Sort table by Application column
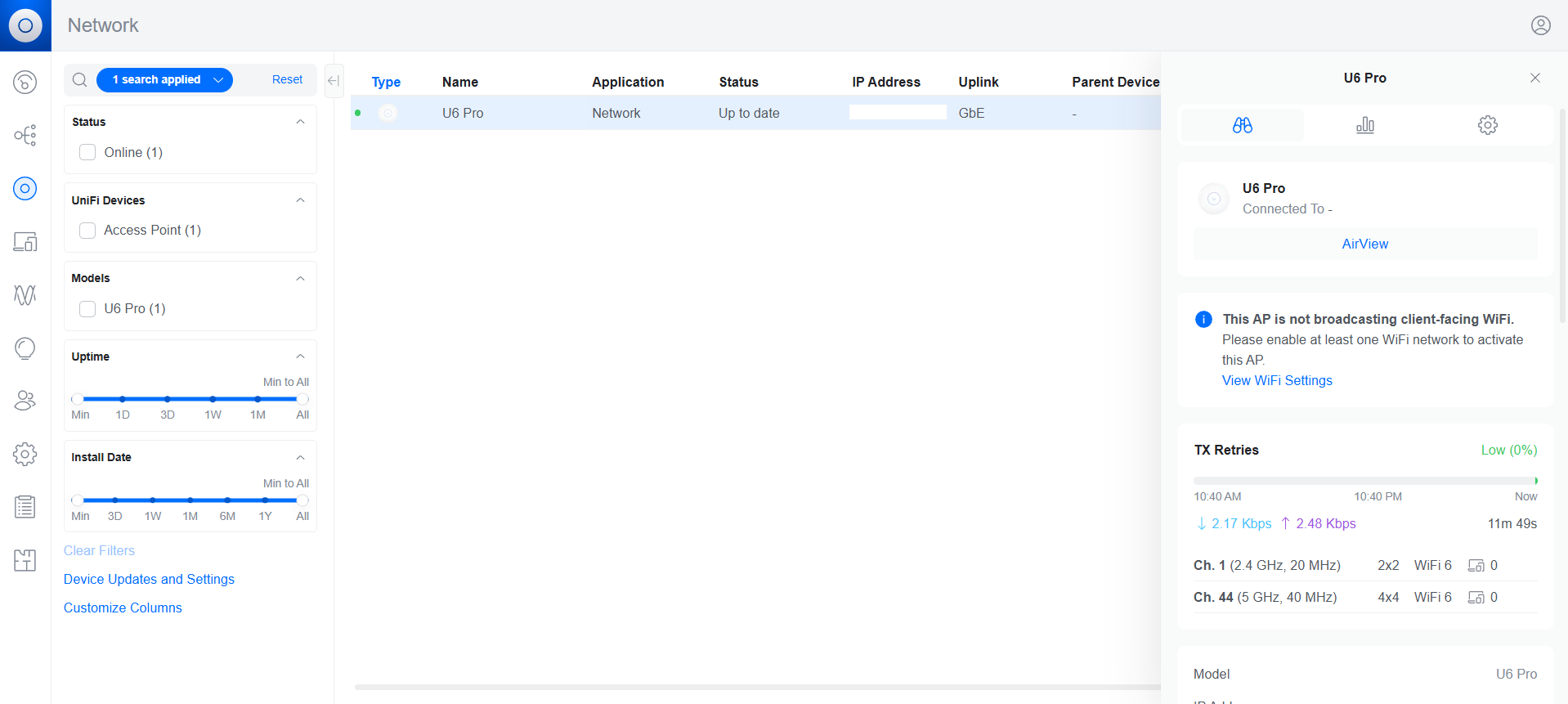 [x=628, y=82]
